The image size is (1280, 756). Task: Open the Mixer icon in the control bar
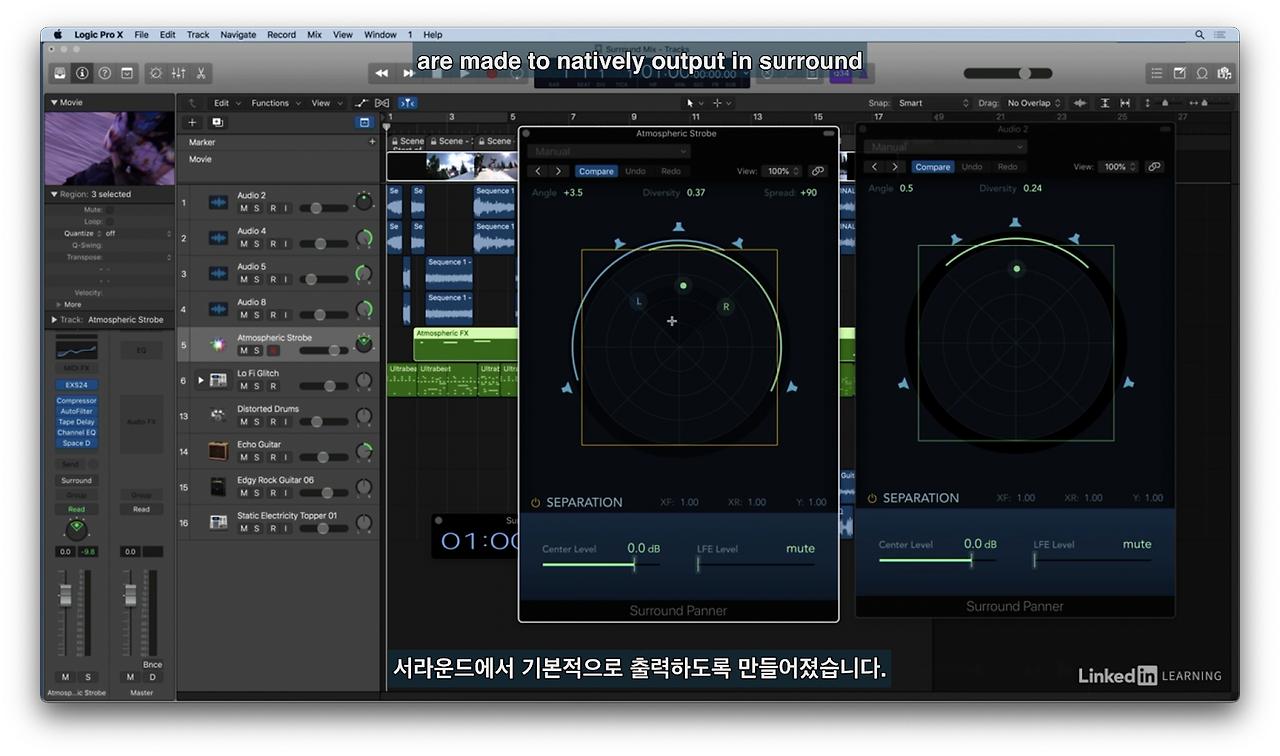point(178,73)
